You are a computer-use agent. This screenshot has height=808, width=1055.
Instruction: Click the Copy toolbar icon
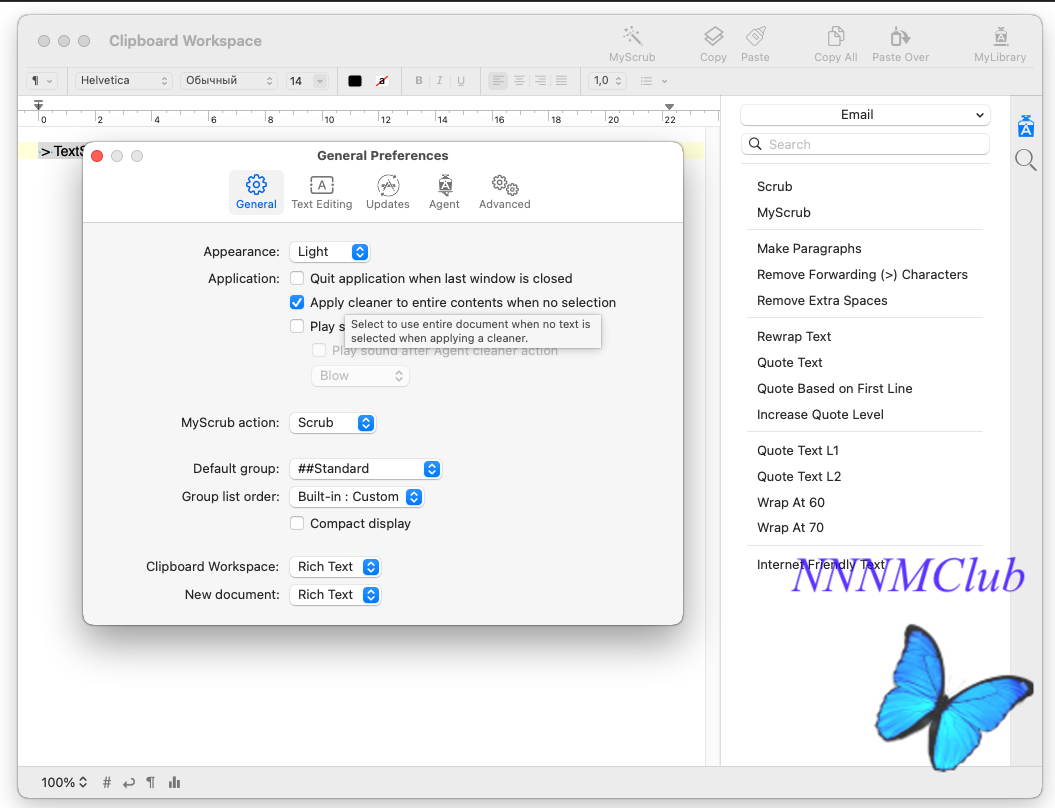[713, 44]
